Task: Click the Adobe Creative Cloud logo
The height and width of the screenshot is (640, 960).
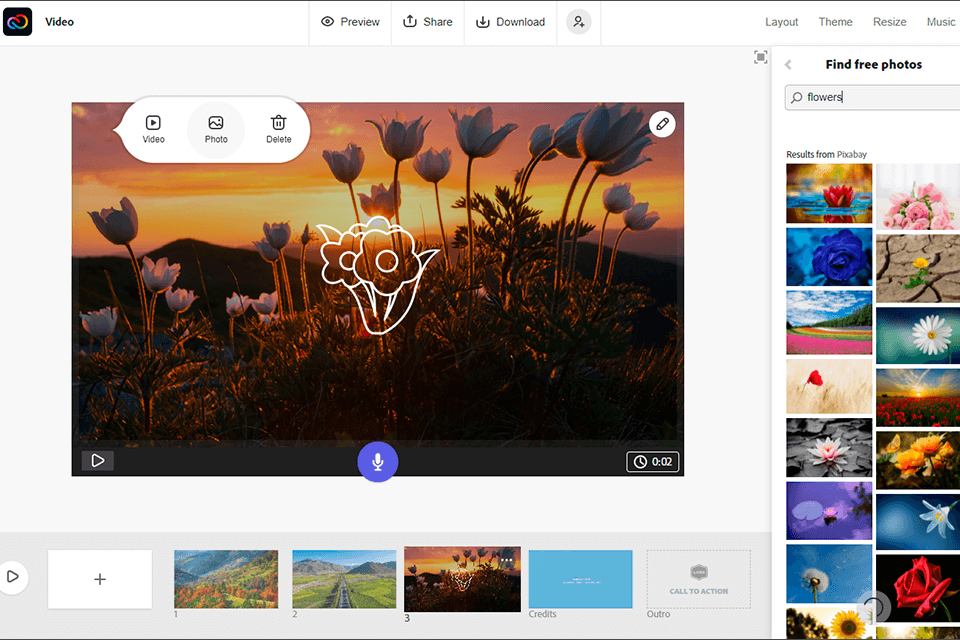Action: tap(18, 22)
